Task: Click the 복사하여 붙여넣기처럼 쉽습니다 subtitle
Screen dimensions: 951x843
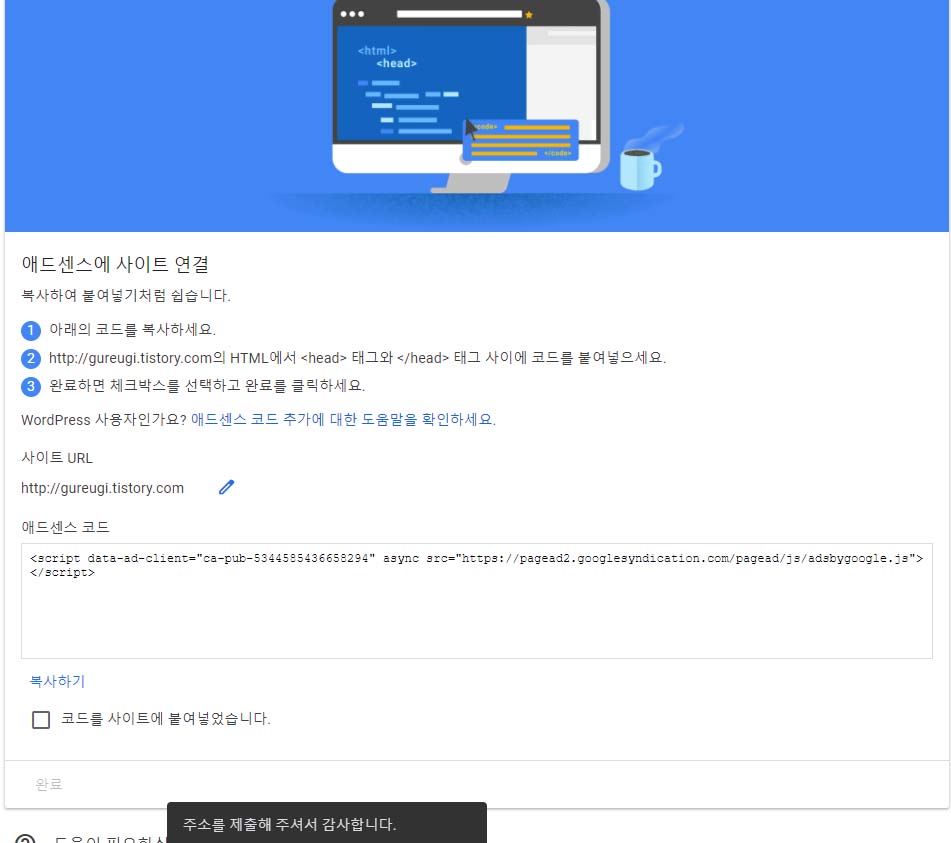Action: [126, 295]
